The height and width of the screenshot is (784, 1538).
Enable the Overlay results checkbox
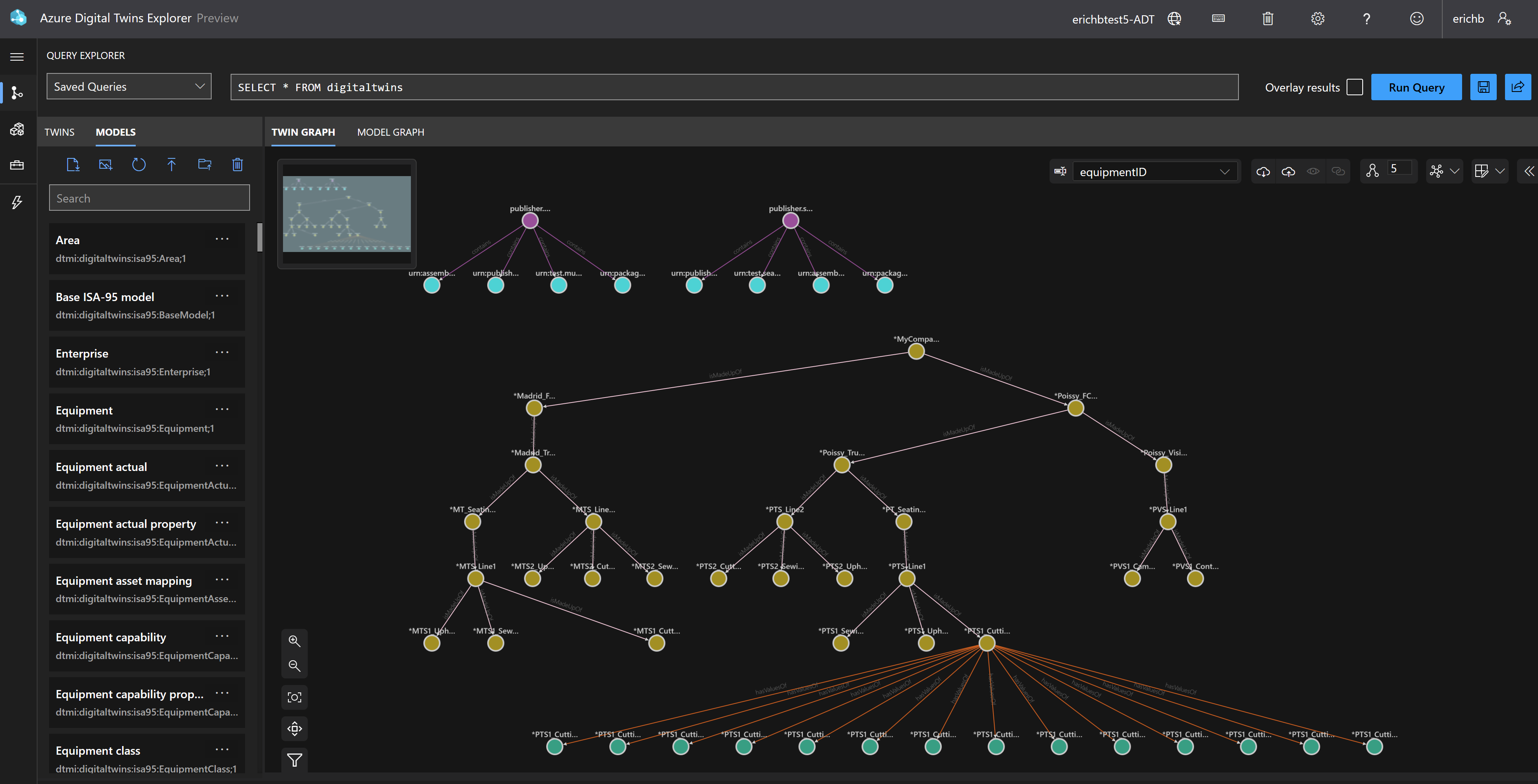[x=1355, y=87]
